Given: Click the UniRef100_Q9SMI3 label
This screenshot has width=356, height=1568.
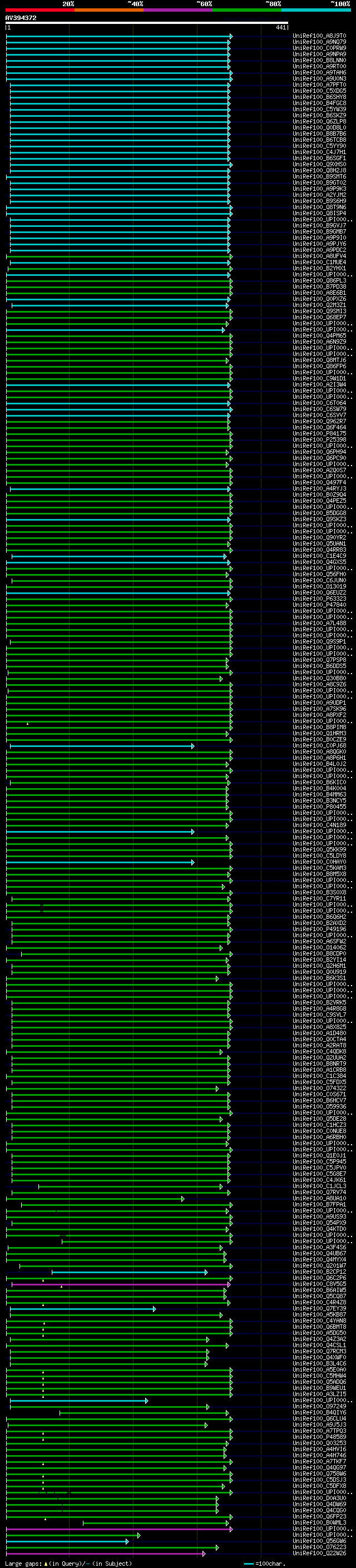Looking at the screenshot, I should 319,311.
